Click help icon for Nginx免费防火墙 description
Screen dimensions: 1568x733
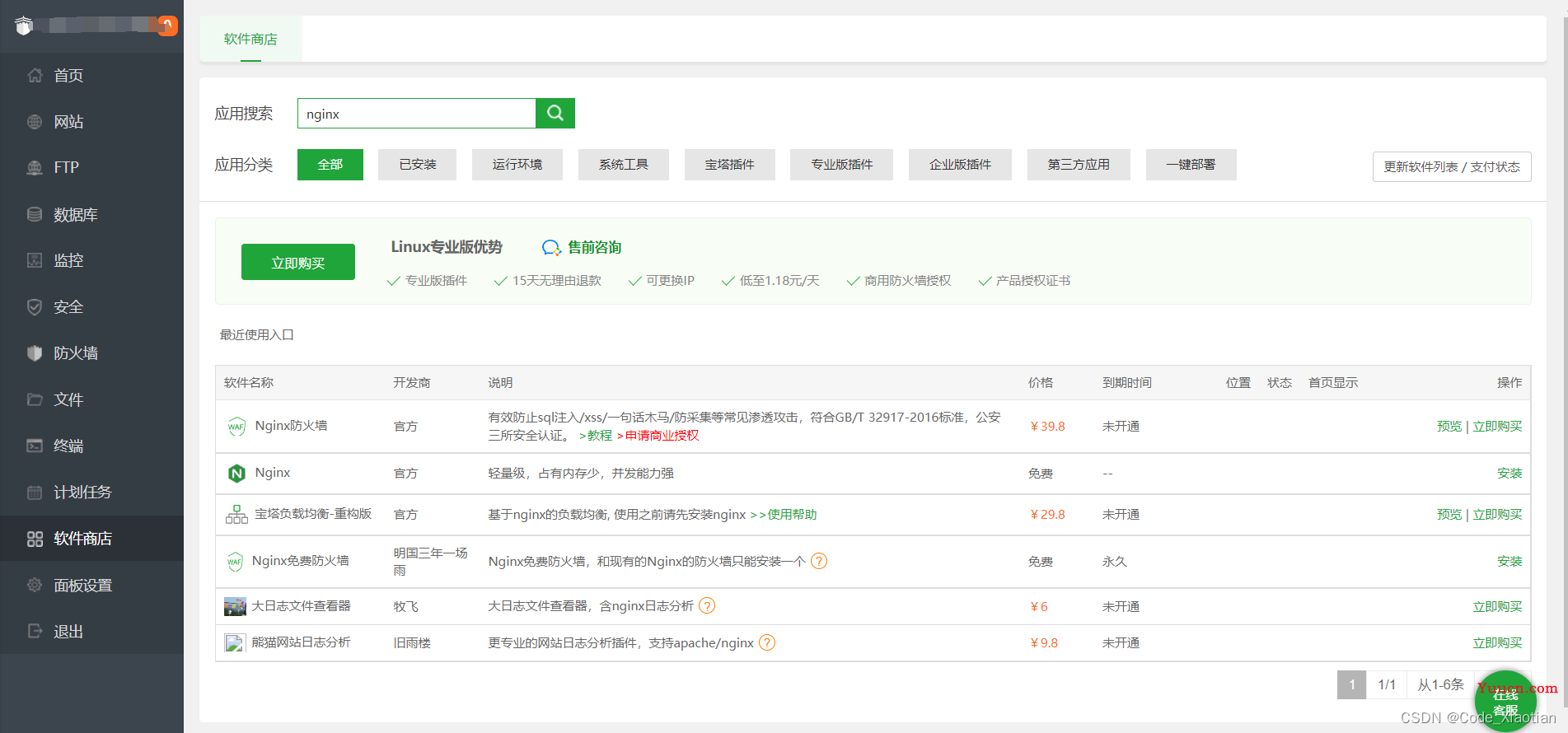(819, 561)
